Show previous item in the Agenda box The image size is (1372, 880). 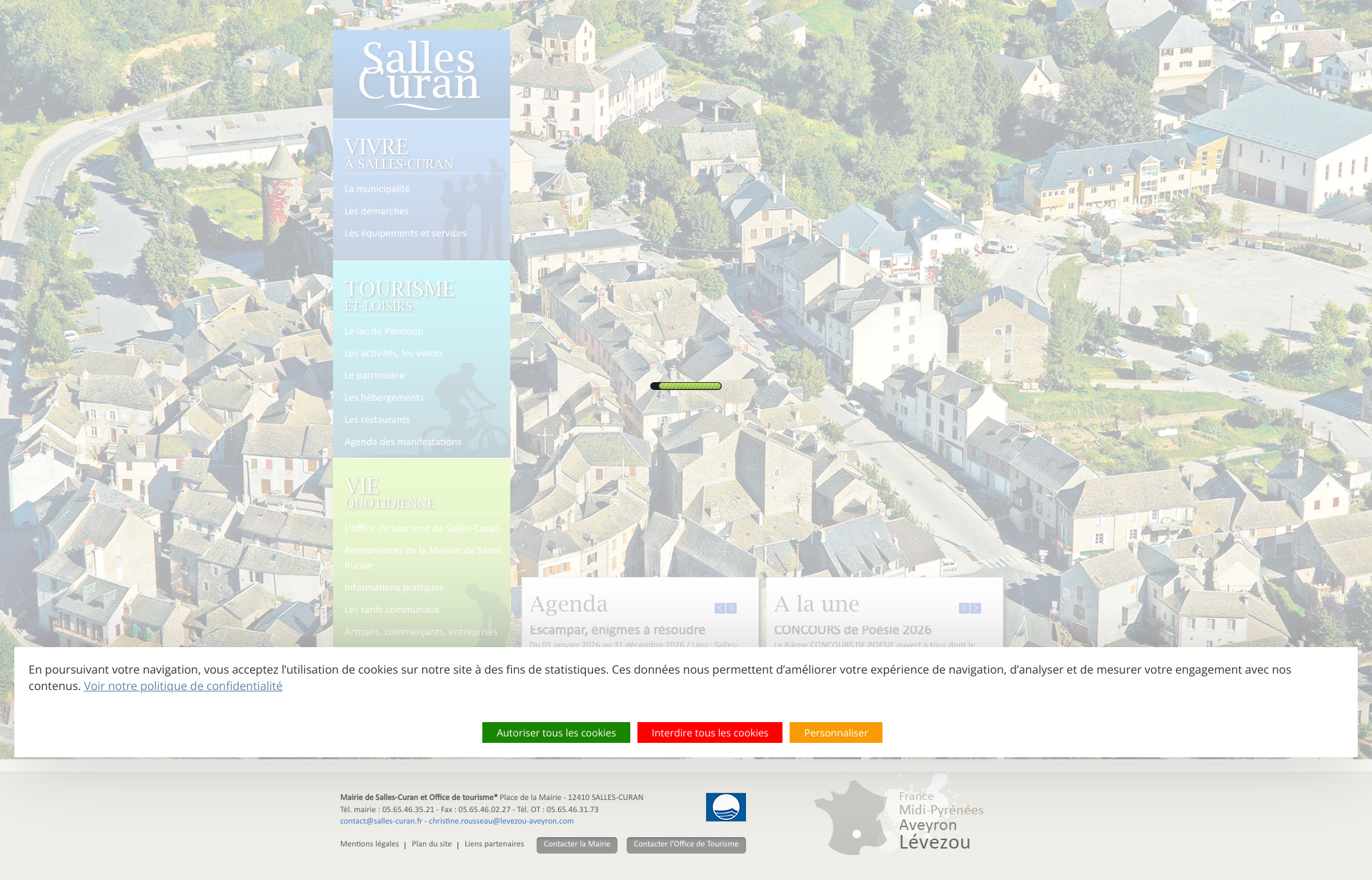720,609
